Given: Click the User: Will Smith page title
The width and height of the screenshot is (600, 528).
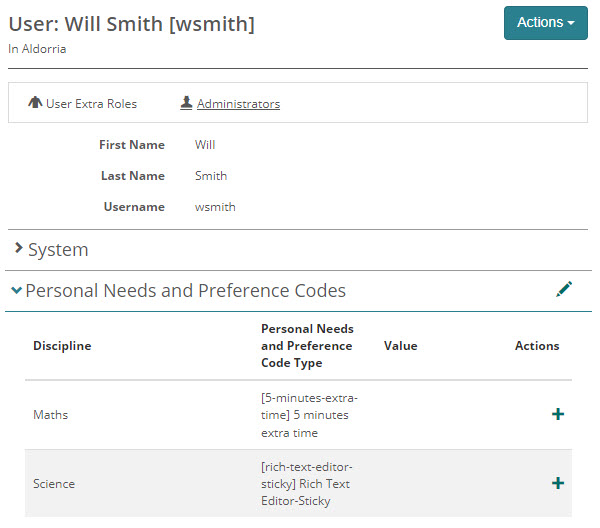Looking at the screenshot, I should coord(132,24).
